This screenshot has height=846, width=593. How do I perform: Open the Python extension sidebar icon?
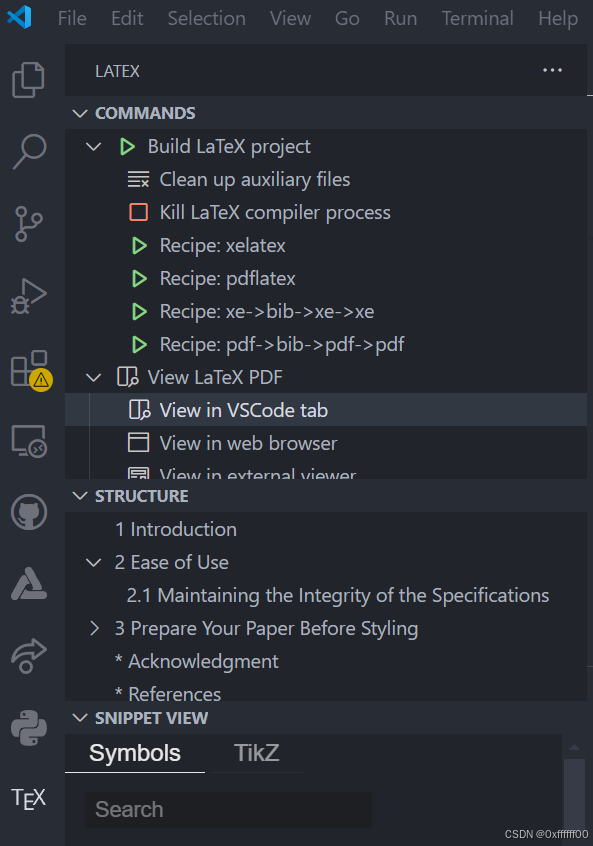tap(27, 726)
